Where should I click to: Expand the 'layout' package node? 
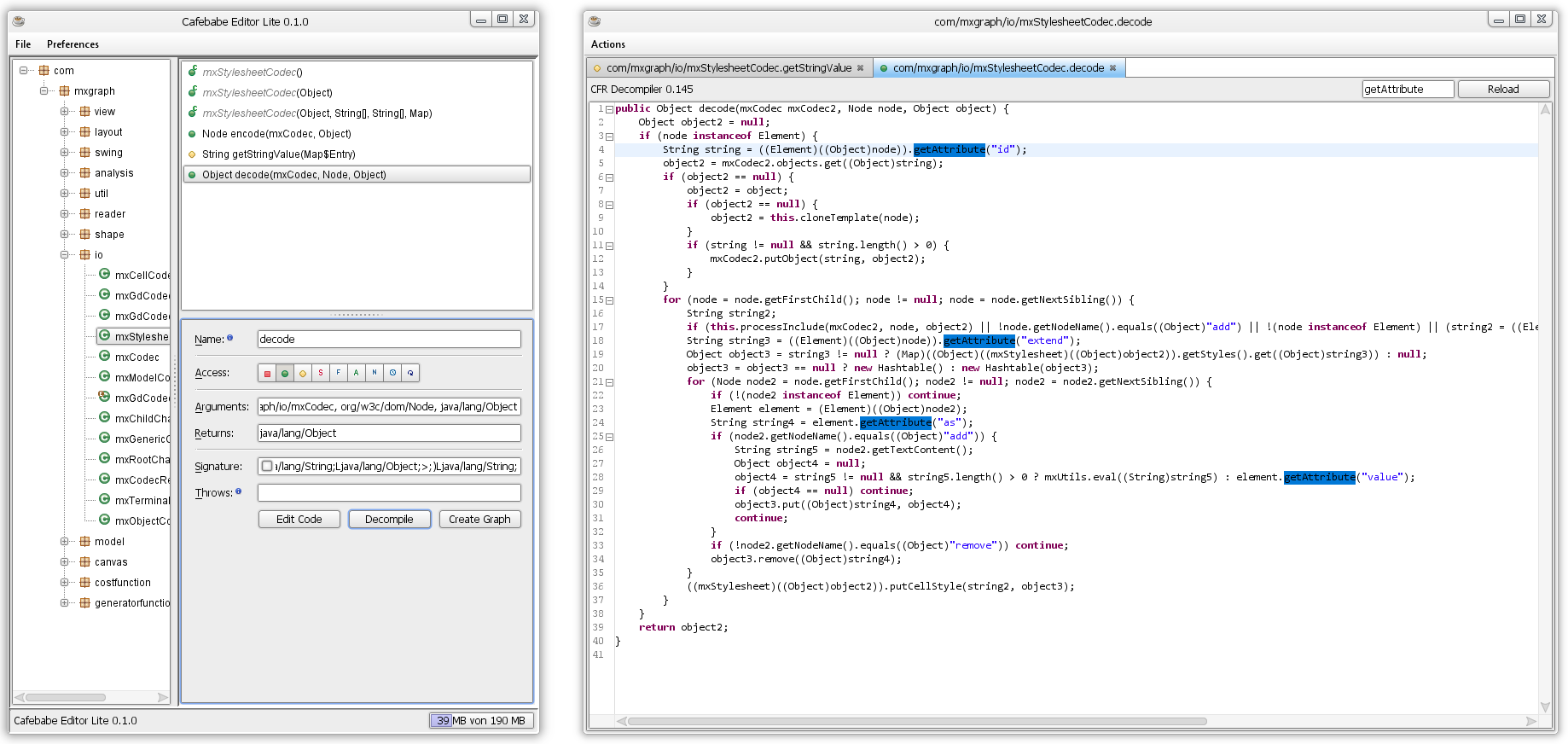pos(65,132)
